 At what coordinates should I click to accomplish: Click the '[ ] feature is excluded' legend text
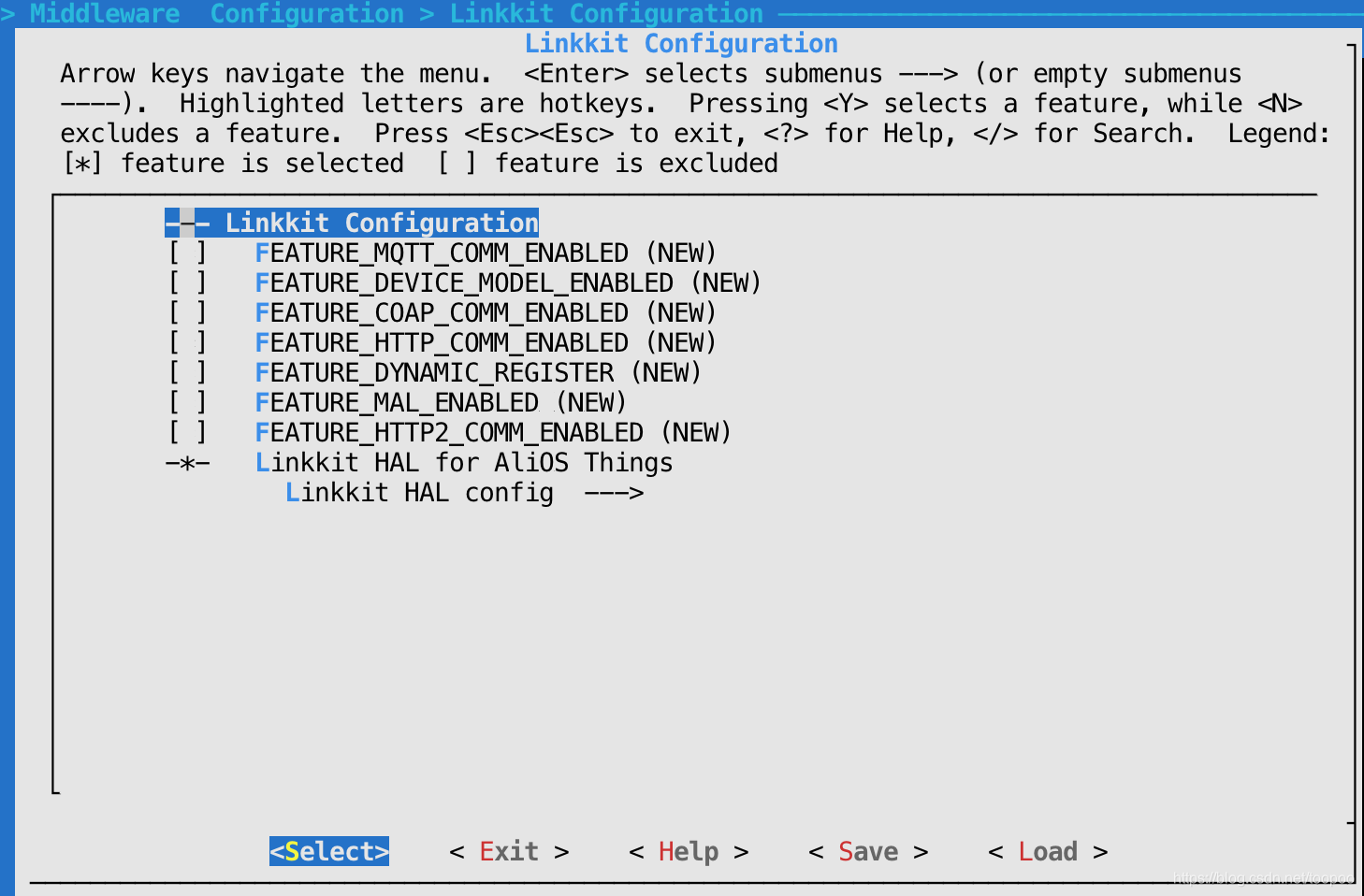coord(608,164)
